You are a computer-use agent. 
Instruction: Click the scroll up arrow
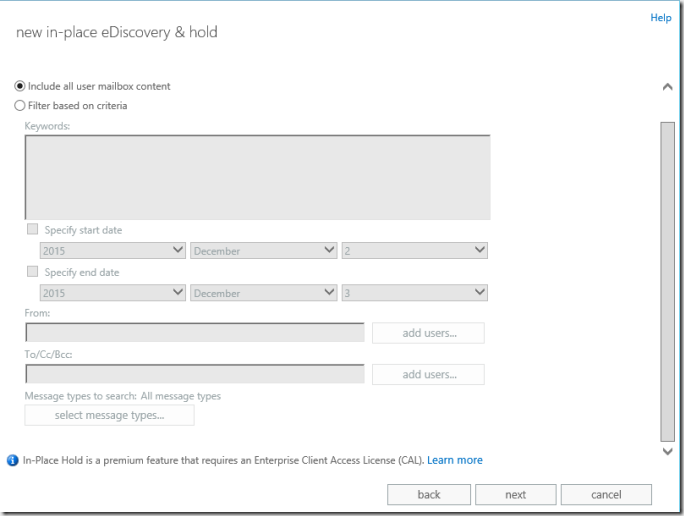668,87
